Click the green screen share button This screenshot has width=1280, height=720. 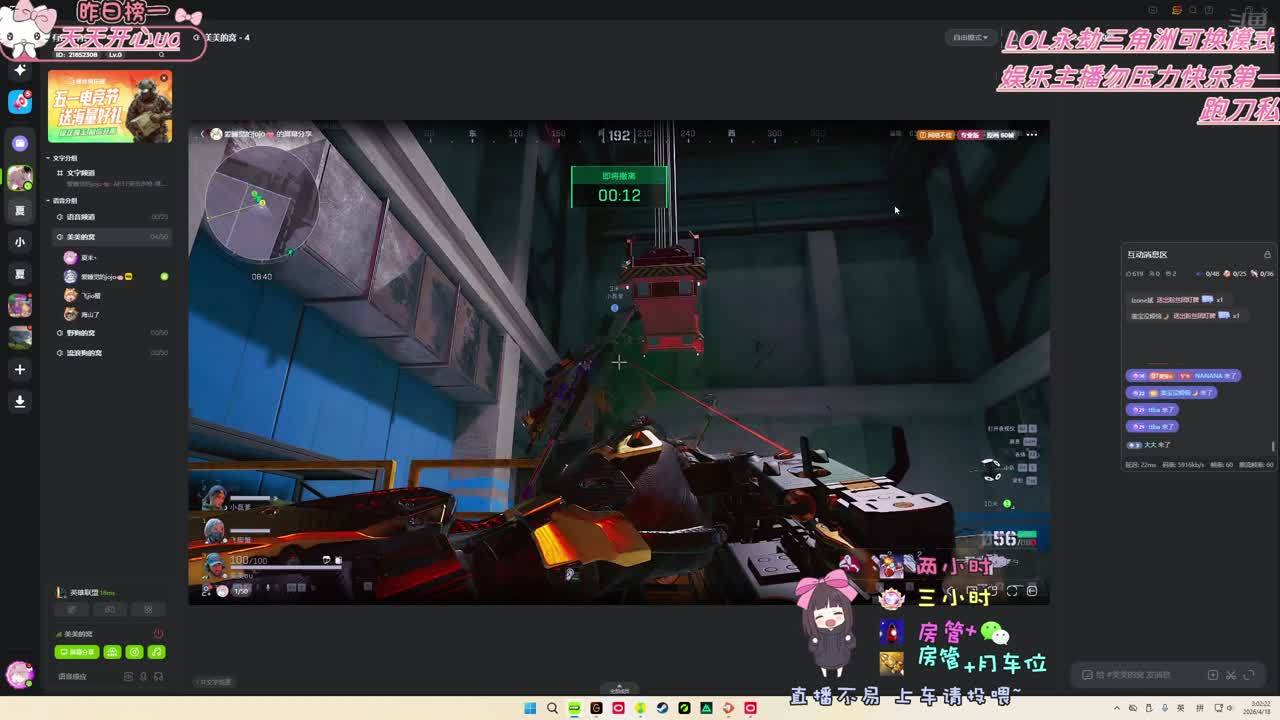pos(77,652)
